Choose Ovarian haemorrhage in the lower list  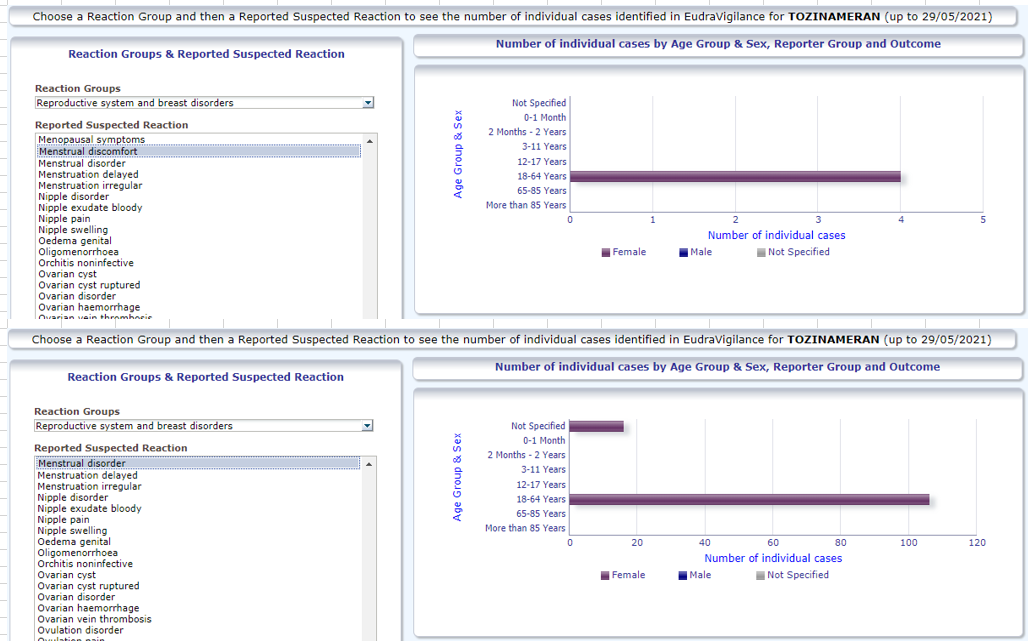click(x=89, y=608)
